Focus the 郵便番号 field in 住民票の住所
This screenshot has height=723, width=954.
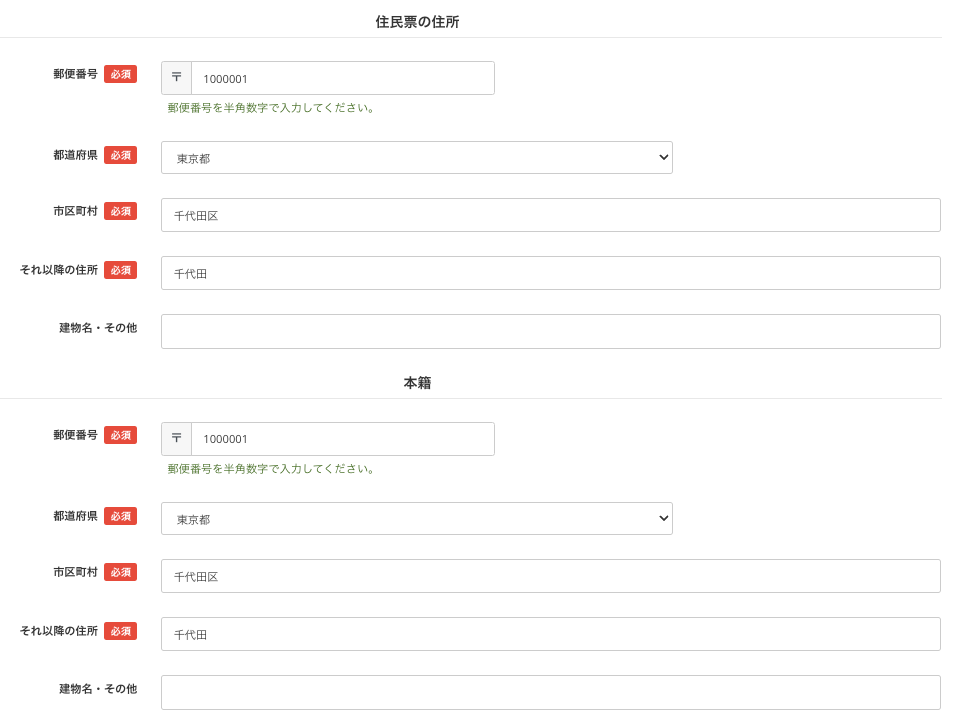coord(342,78)
